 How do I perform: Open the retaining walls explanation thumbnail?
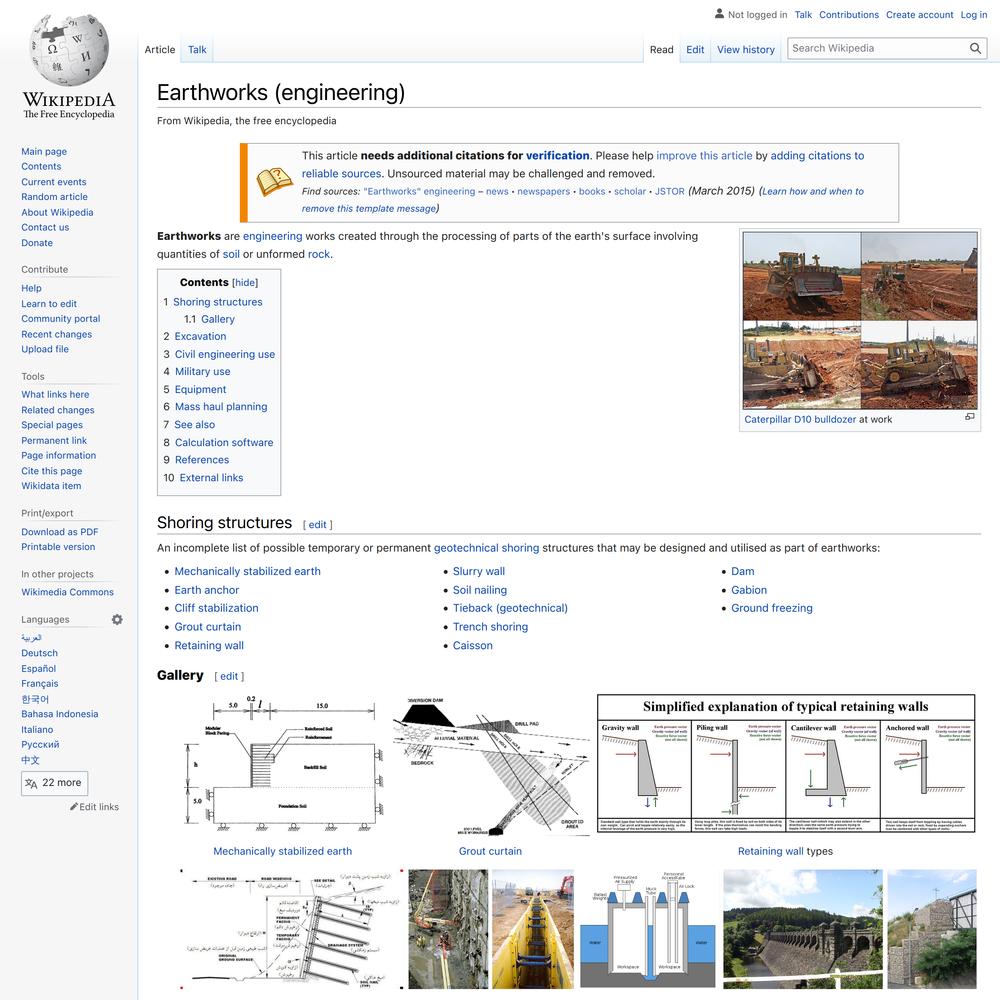(786, 764)
